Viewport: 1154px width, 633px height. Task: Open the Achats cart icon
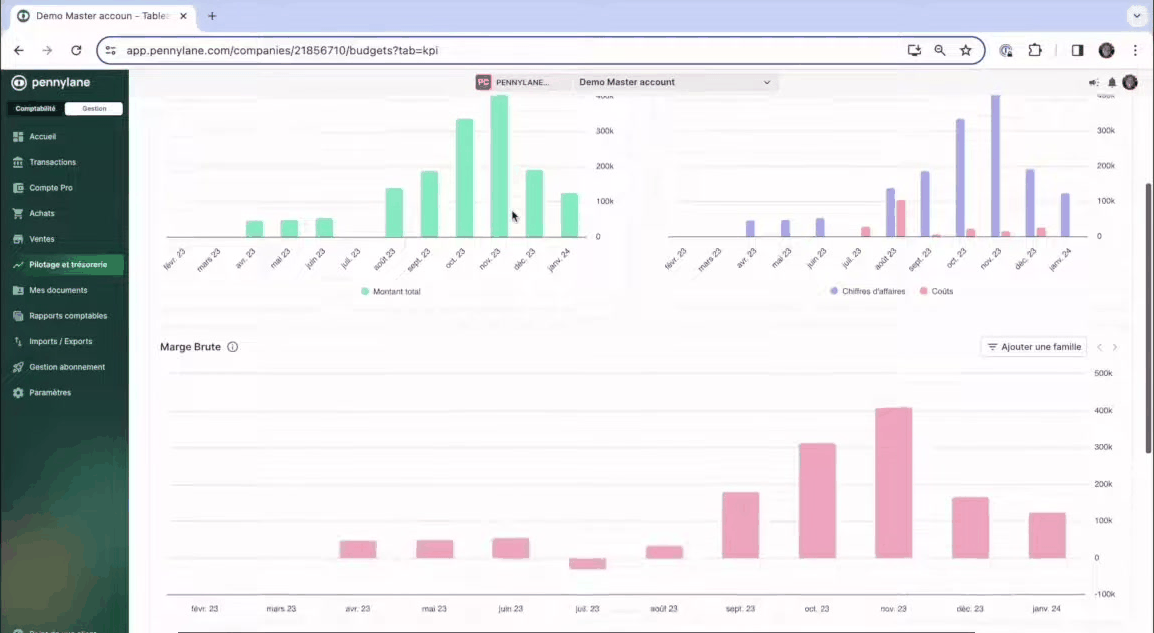coord(18,213)
